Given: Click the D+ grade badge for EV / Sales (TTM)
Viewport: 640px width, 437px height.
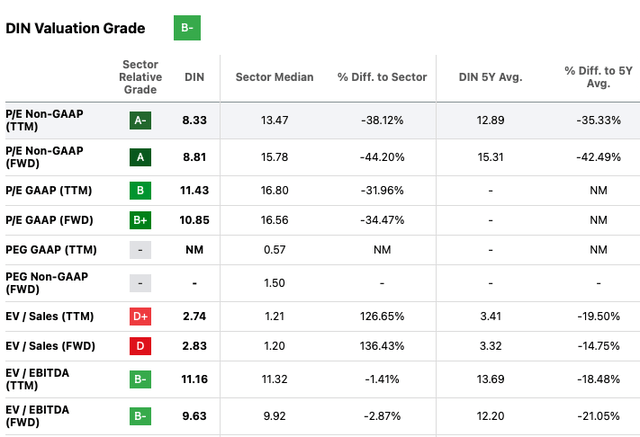Looking at the screenshot, I should (140, 317).
